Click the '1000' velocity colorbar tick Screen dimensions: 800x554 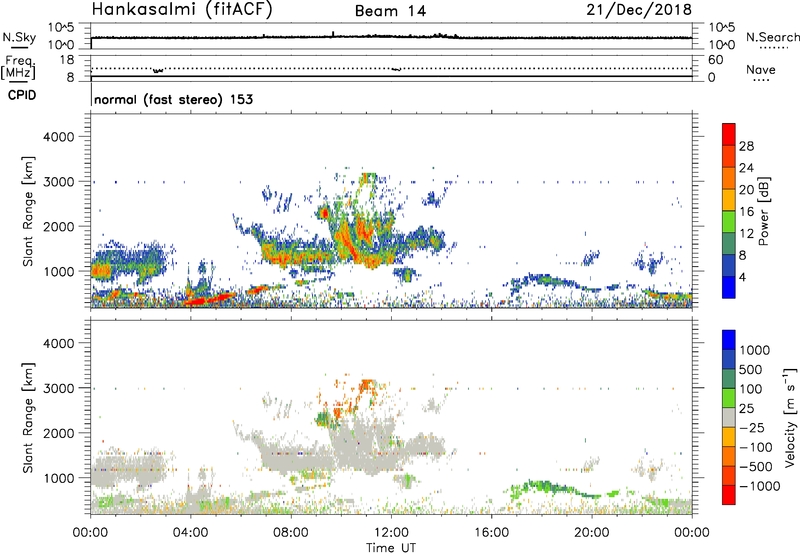(x=755, y=350)
